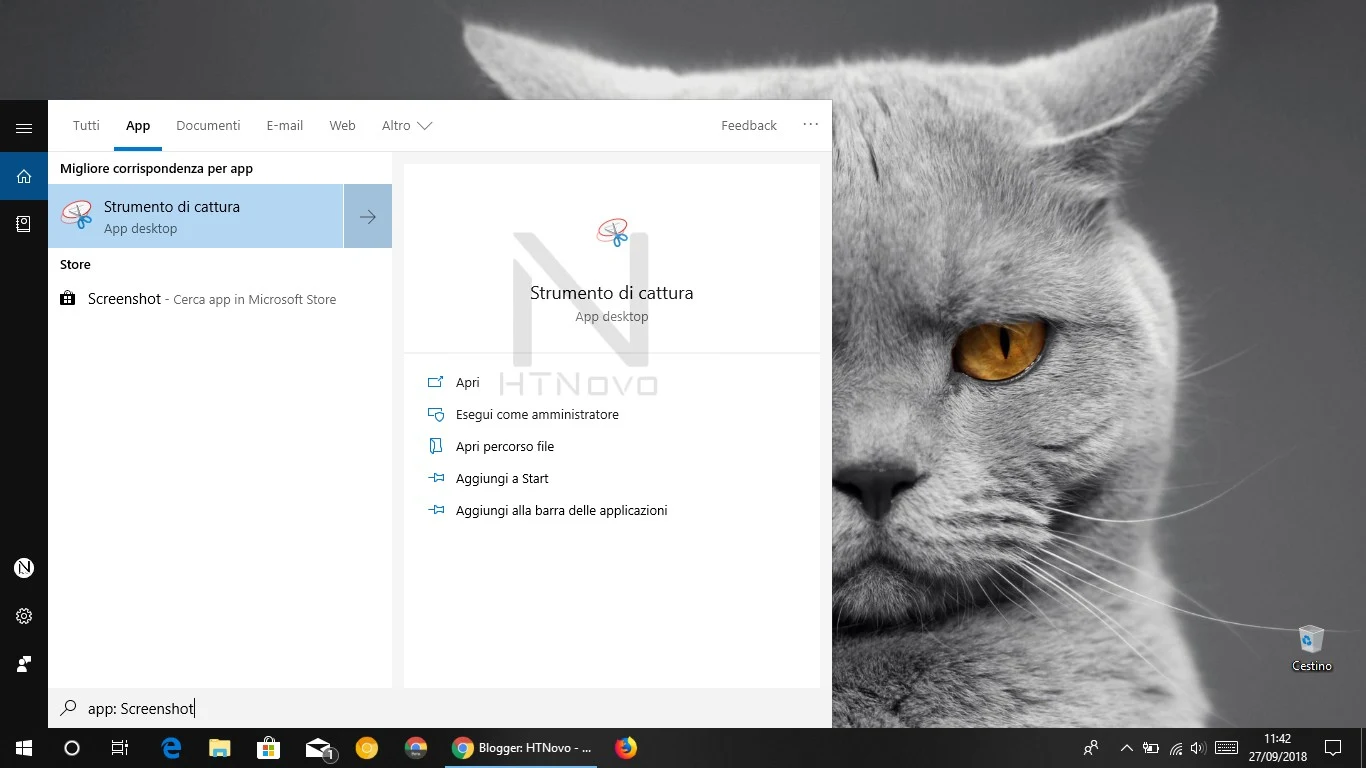
Task: Open Microsoft Store from taskbar
Action: [x=268, y=748]
